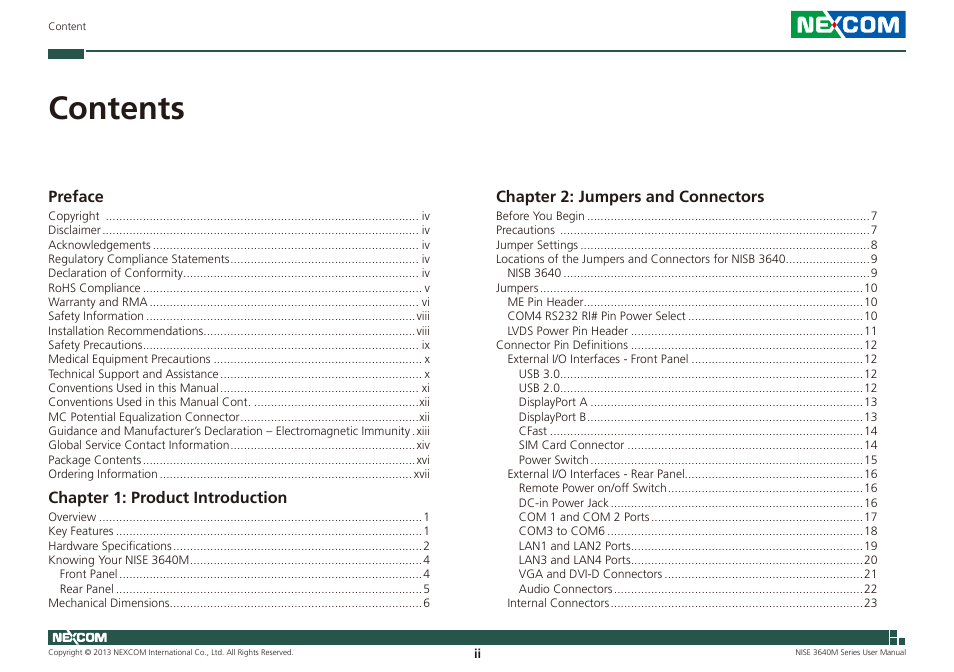
Task: Open COM 1 and COM 2 Ports entry
Action: click(x=698, y=517)
